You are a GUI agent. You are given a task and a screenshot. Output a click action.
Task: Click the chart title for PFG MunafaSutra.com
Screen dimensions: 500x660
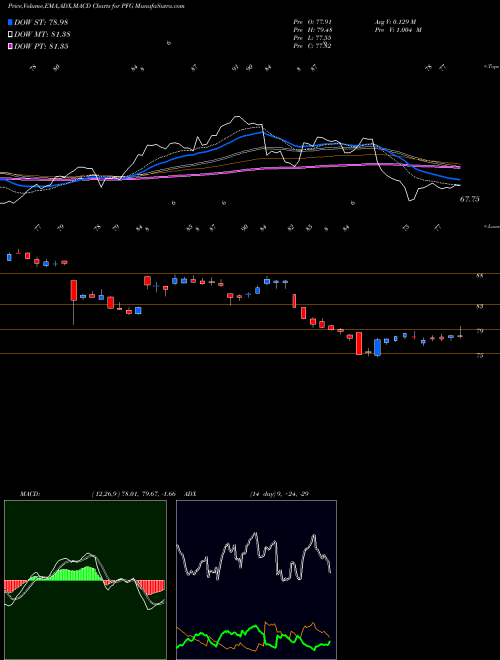(96, 7)
